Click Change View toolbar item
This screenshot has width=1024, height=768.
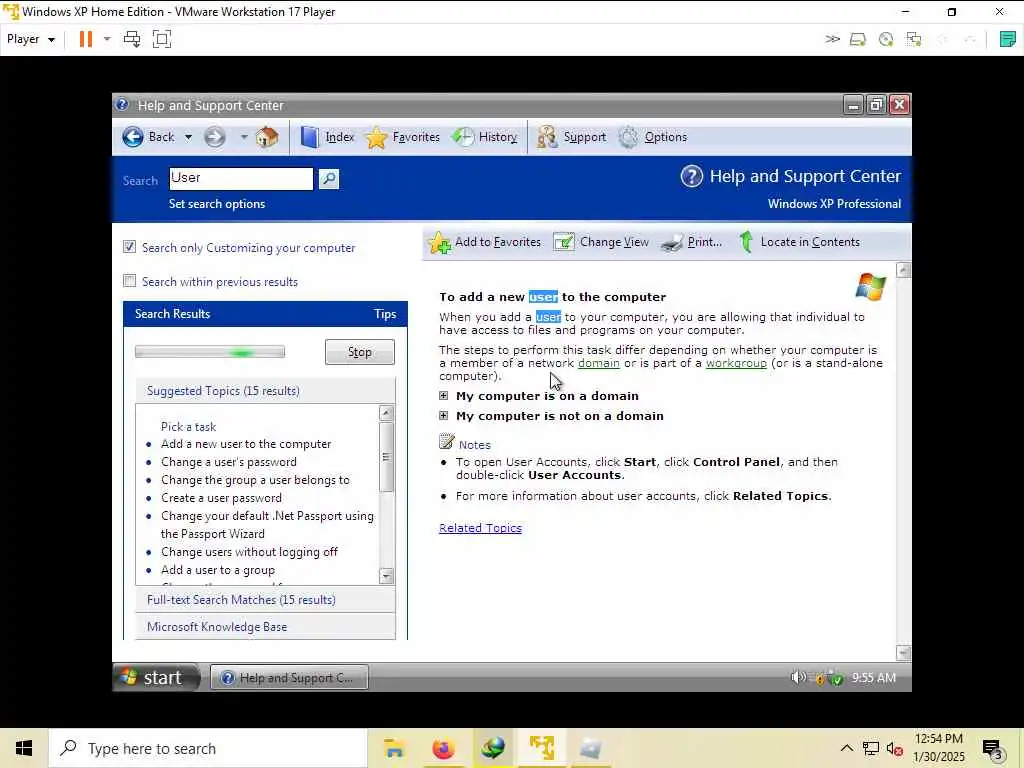601,242
